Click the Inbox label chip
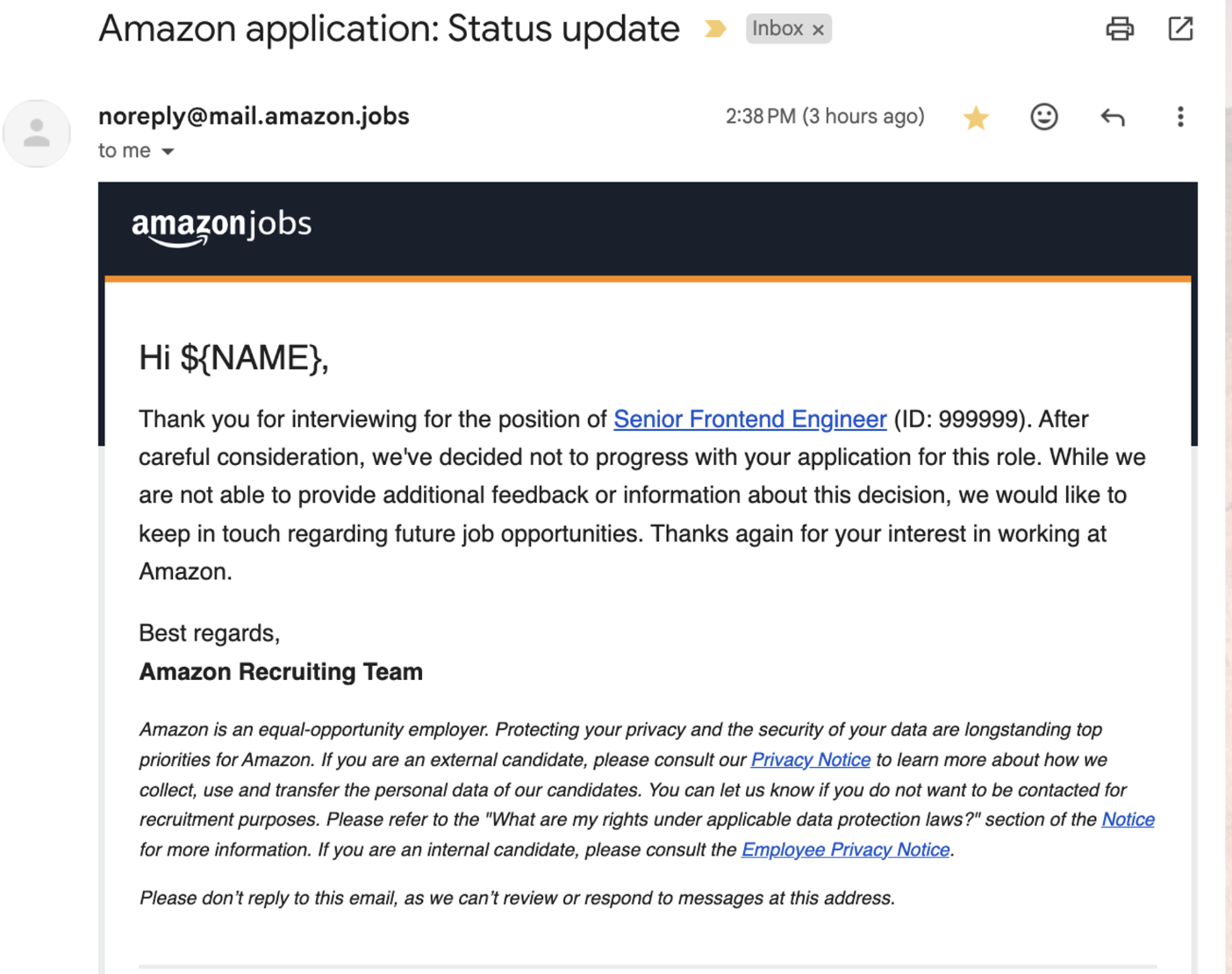This screenshot has height=974, width=1232. (777, 29)
